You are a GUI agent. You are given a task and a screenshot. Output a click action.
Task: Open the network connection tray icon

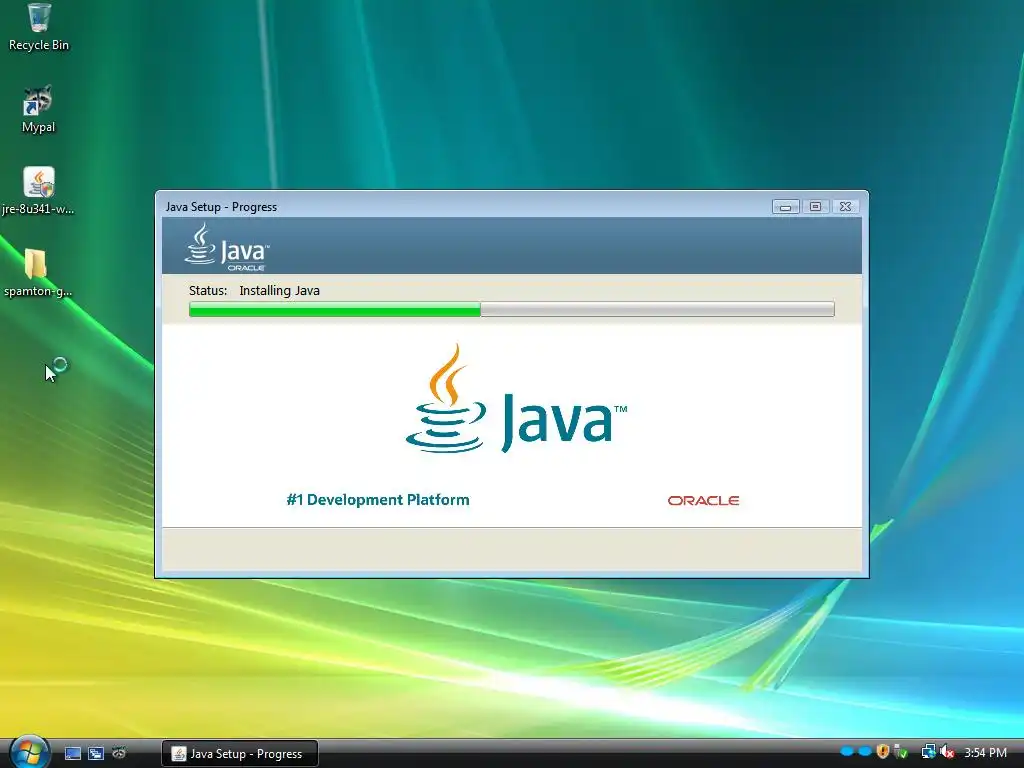(928, 752)
